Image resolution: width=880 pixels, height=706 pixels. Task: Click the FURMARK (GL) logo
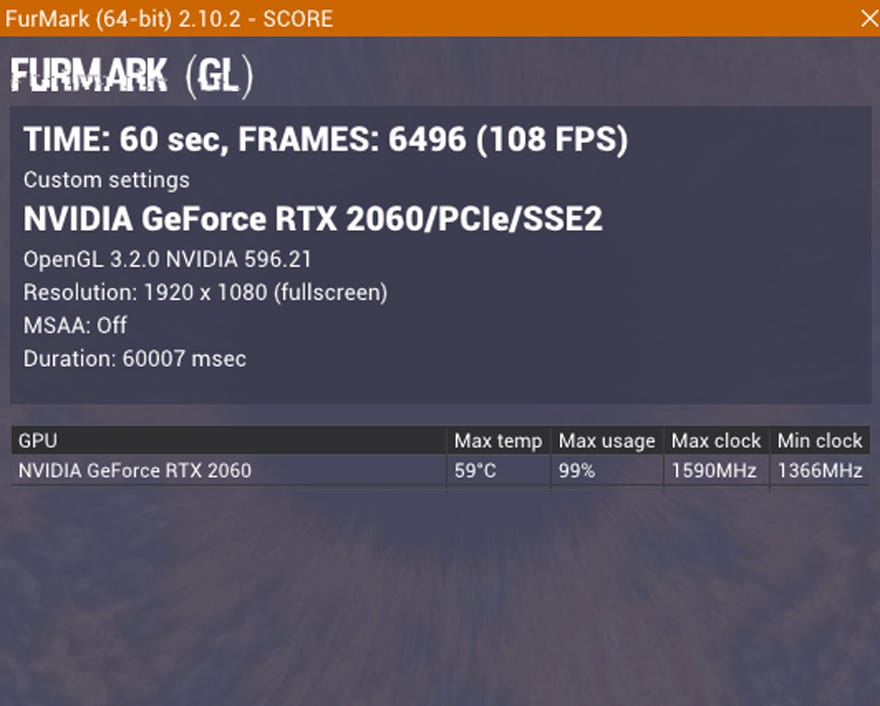132,77
